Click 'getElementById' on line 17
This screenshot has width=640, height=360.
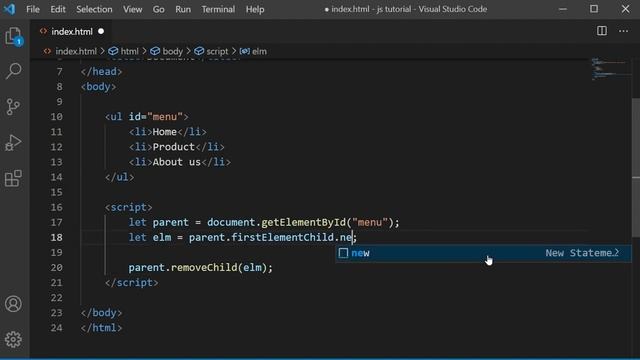pos(303,222)
